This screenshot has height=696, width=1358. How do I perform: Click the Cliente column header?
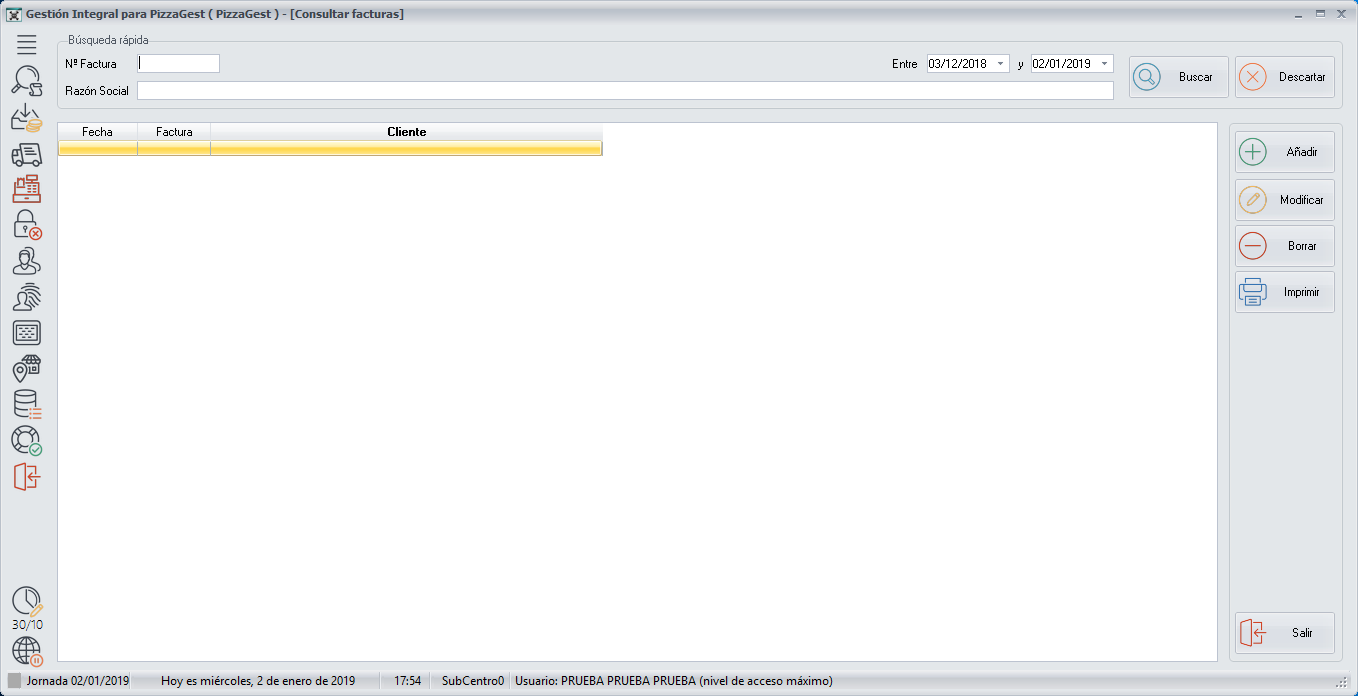pyautogui.click(x=406, y=132)
